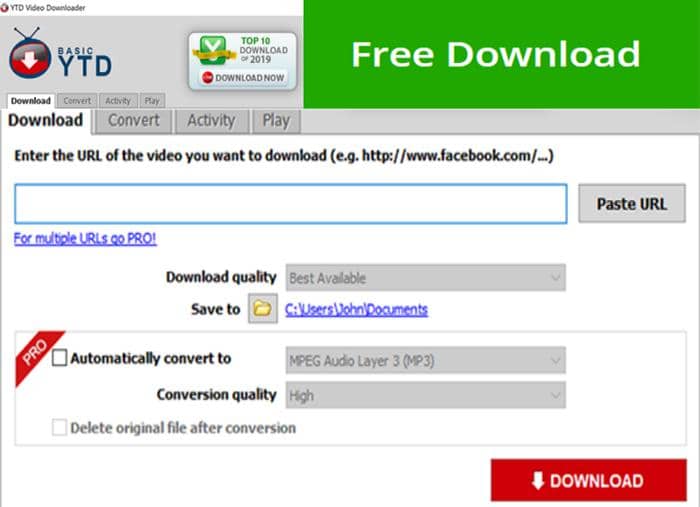
Task: Click the 'Save to' label text
Action: coord(216,309)
